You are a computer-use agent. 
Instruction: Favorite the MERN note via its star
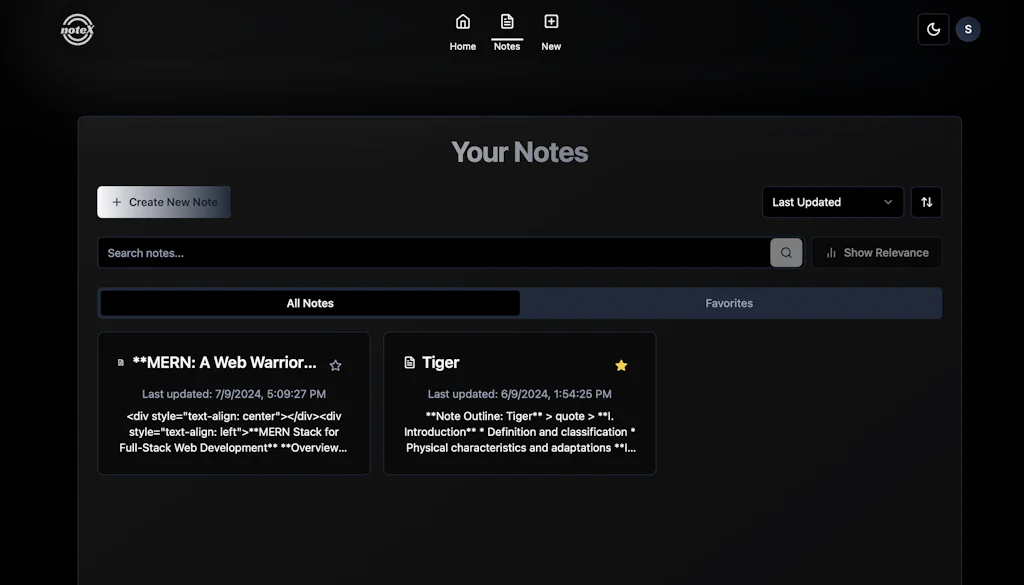pos(336,365)
